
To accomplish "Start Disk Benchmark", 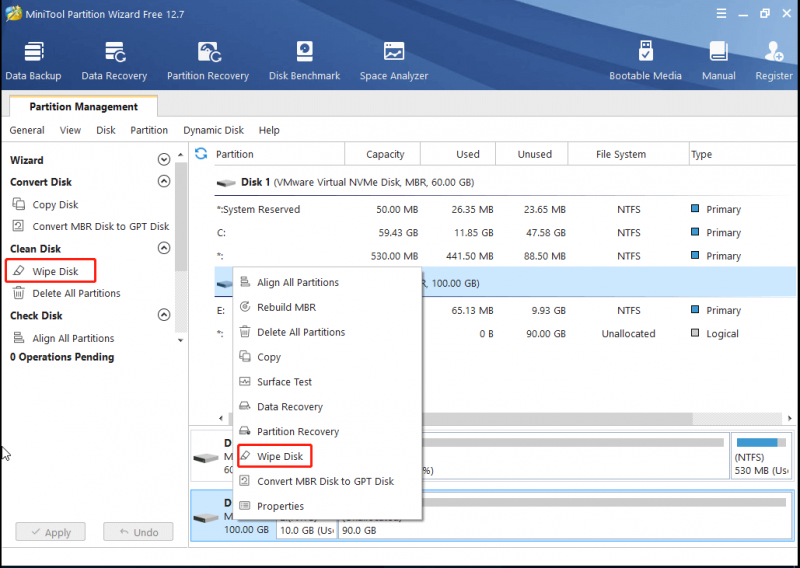I will point(305,61).
